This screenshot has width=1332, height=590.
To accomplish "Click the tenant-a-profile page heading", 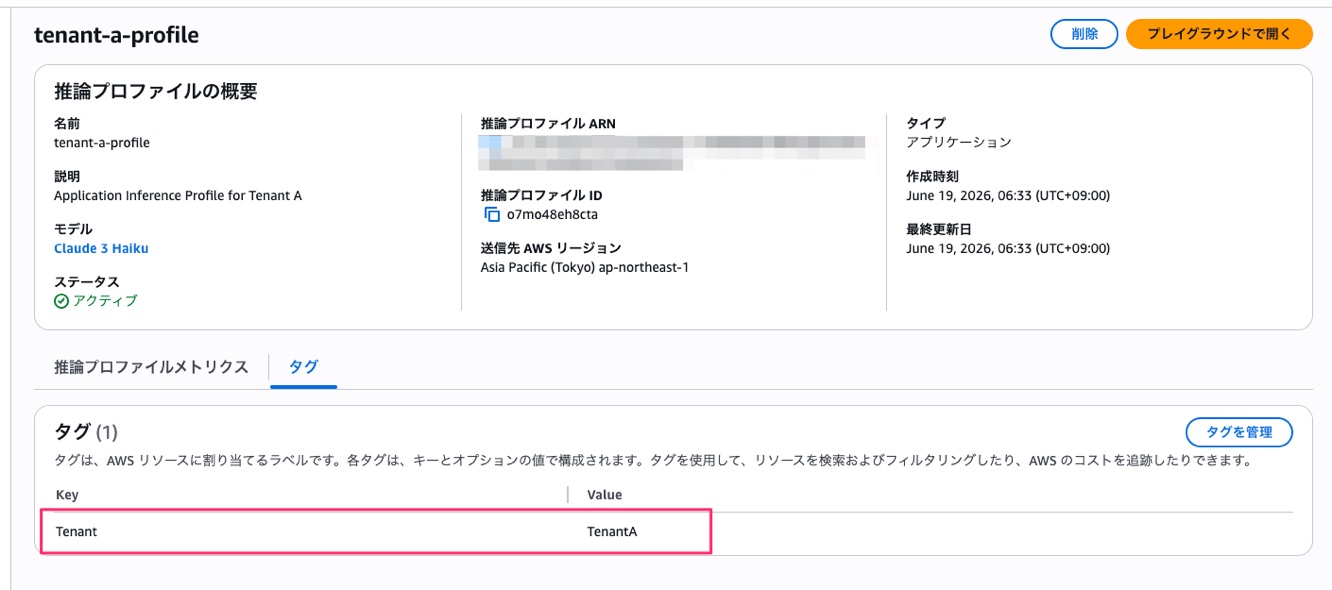I will 116,35.
